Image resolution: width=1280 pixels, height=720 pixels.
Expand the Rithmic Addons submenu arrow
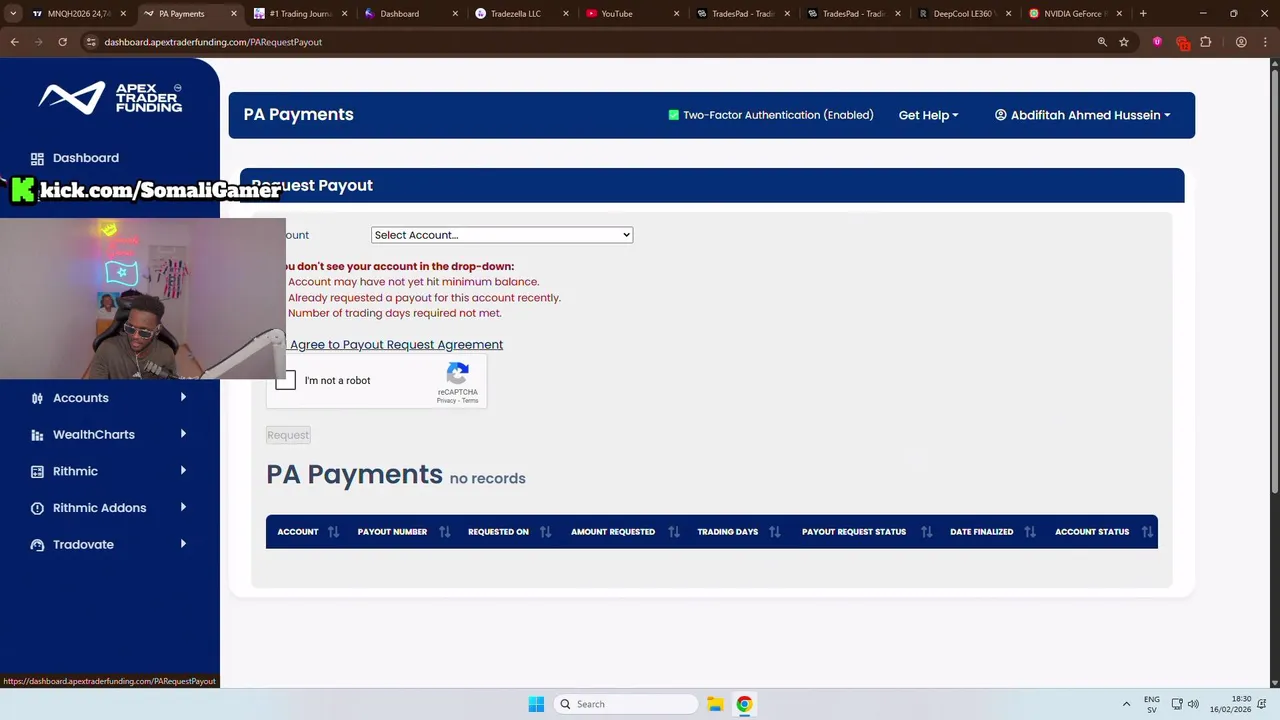click(183, 507)
